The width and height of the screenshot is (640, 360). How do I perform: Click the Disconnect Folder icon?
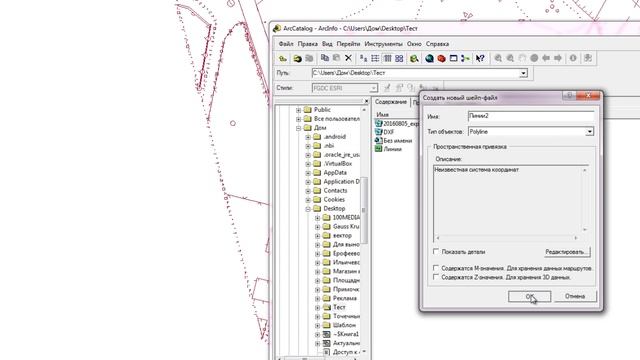(309, 58)
